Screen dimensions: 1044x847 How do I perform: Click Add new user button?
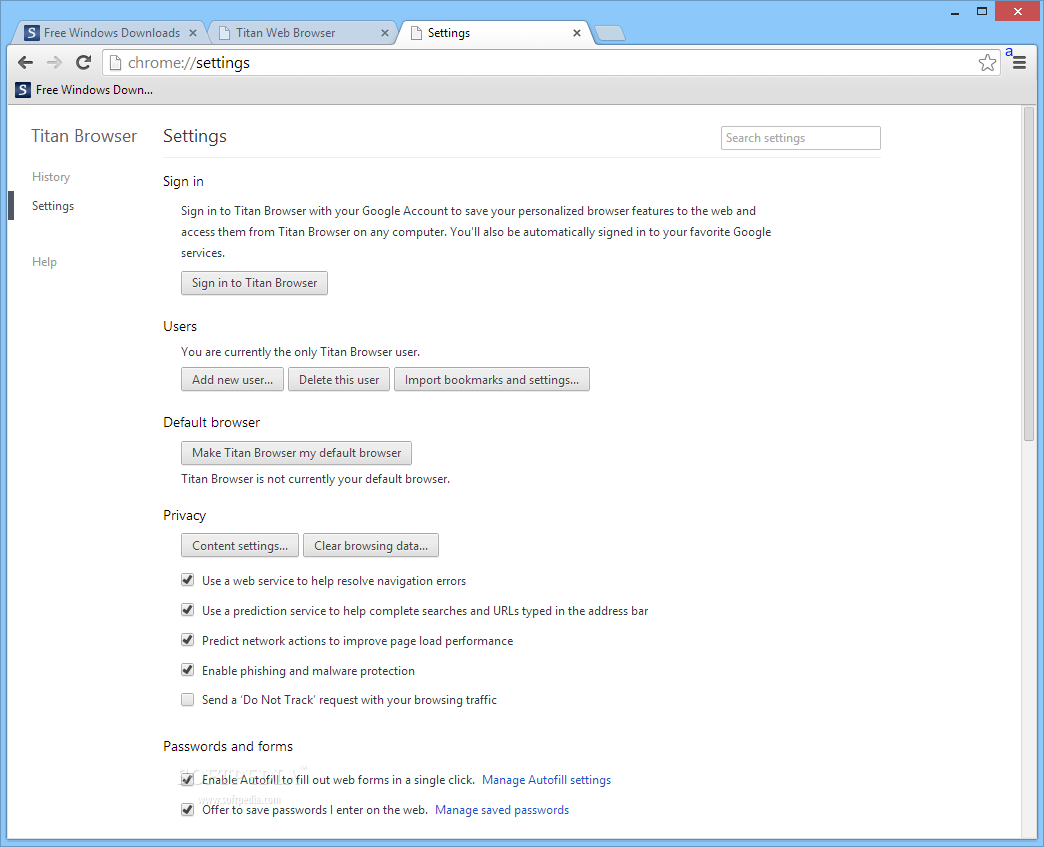pos(232,380)
